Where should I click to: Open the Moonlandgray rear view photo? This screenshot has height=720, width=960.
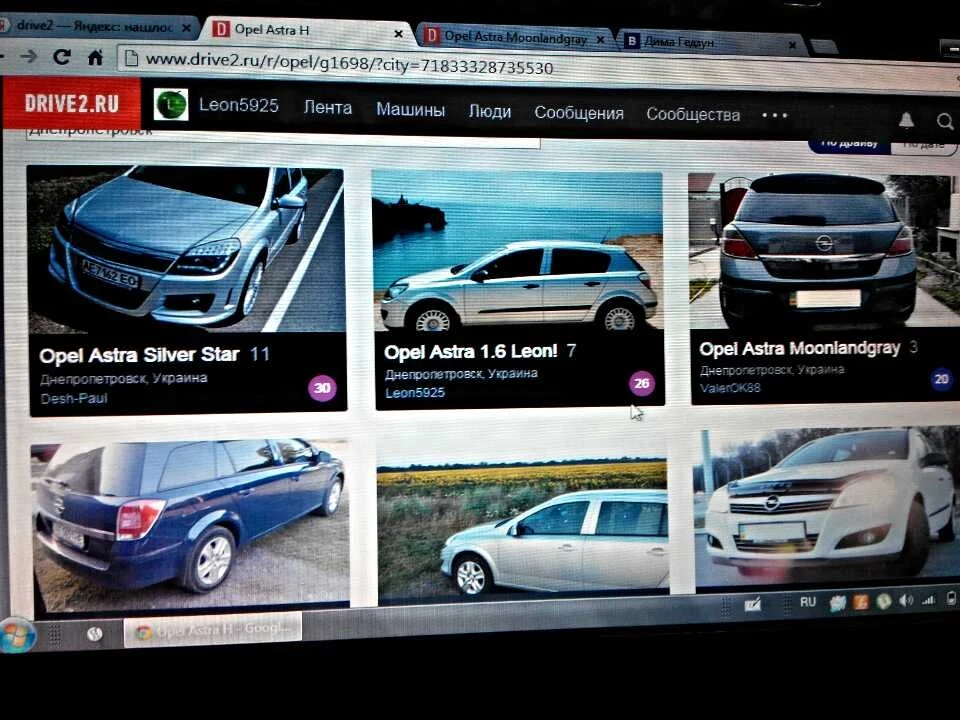pos(823,251)
